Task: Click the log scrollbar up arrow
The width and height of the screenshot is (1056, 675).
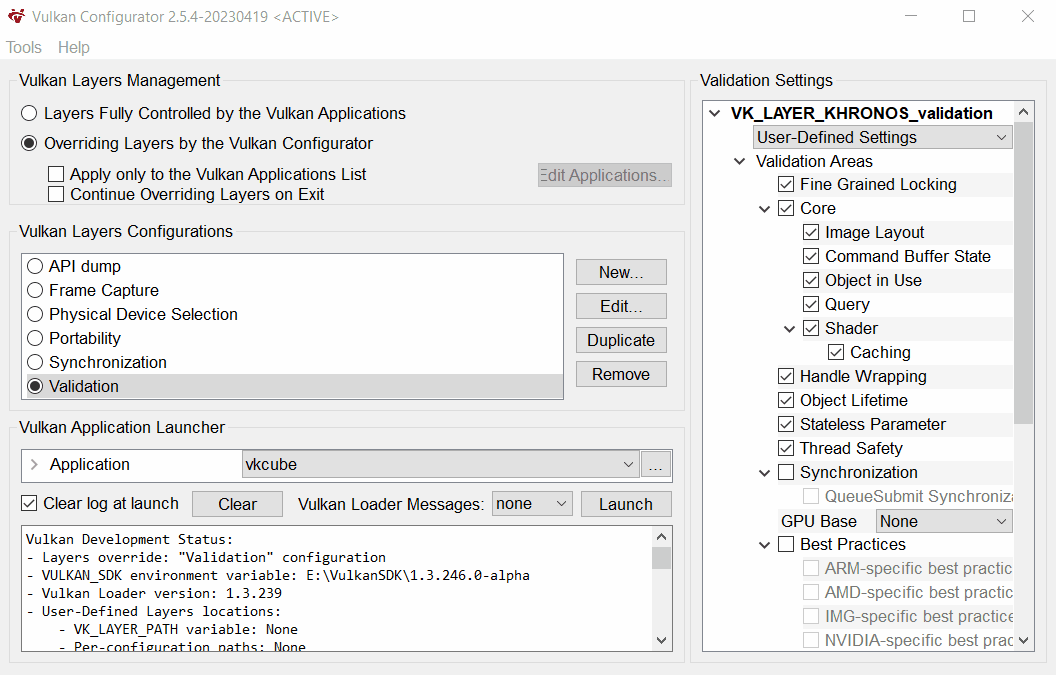Action: [661, 537]
